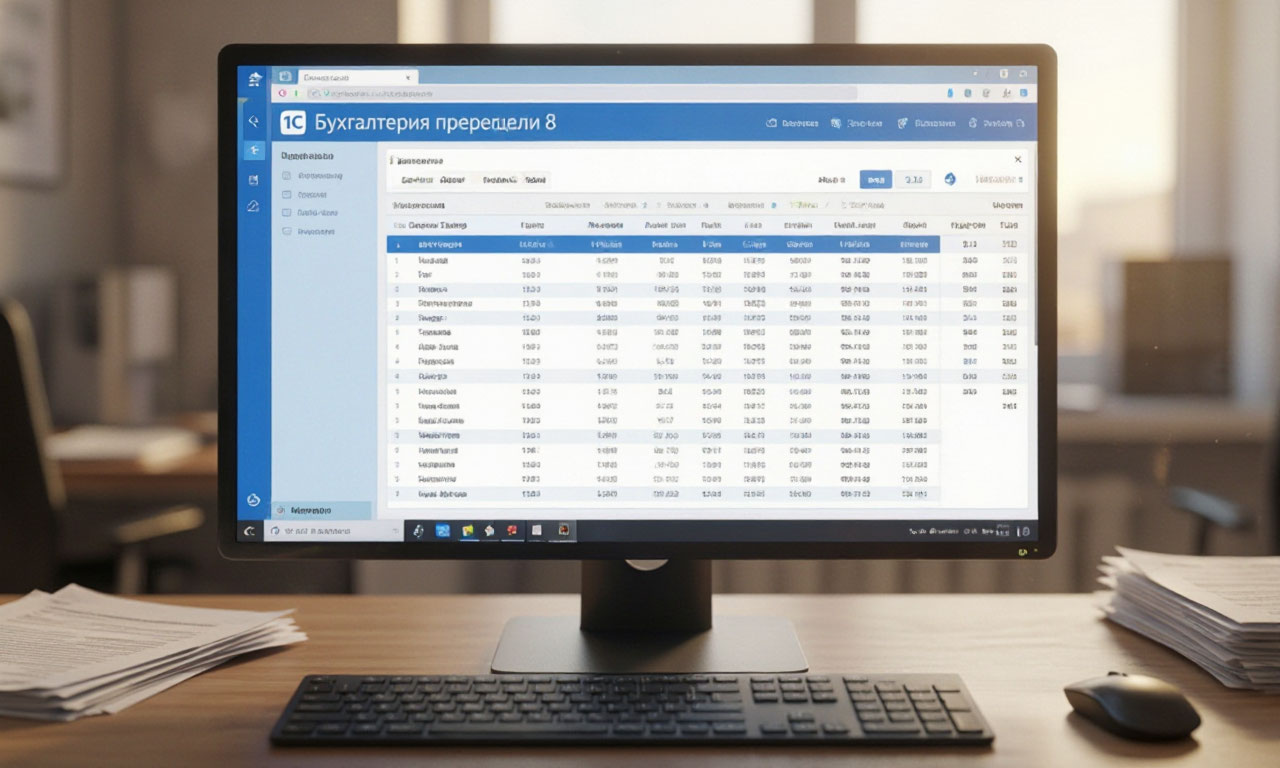Focus the browser address bar
The height and width of the screenshot is (768, 1280).
point(582,93)
